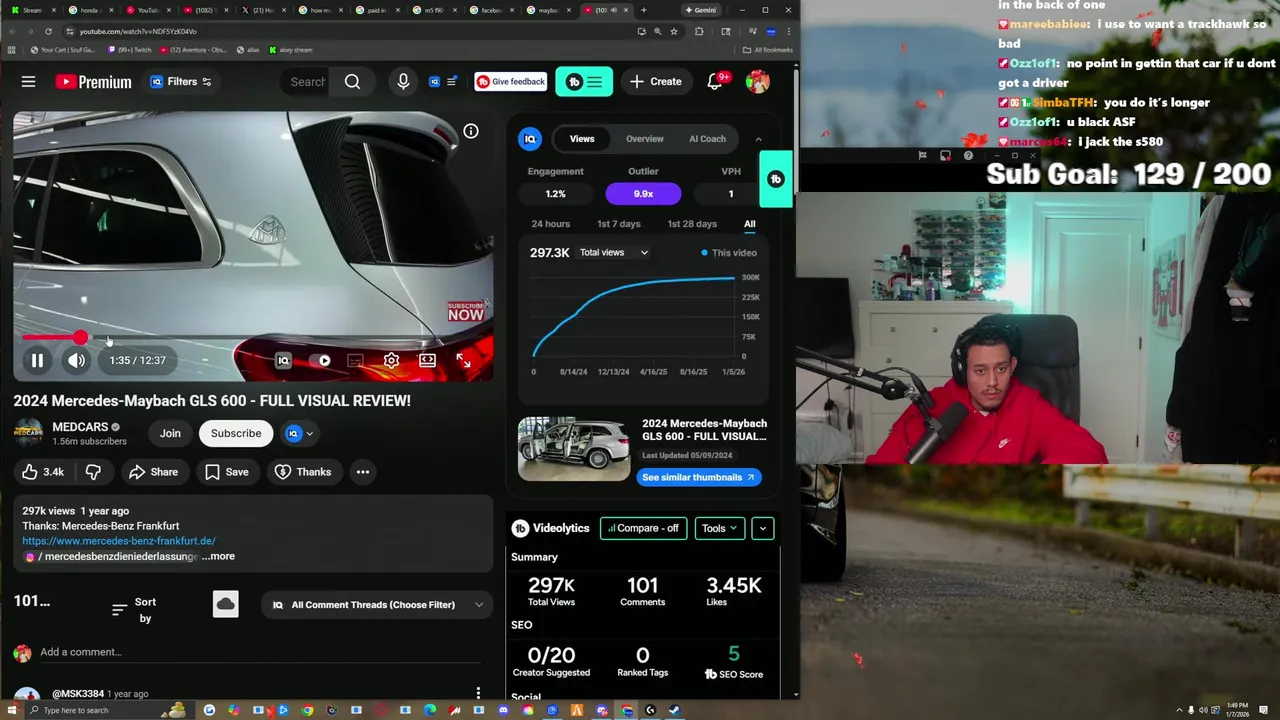Open the Twitch bookmark in bookmarks bar
The image size is (1280, 720).
coord(128,50)
